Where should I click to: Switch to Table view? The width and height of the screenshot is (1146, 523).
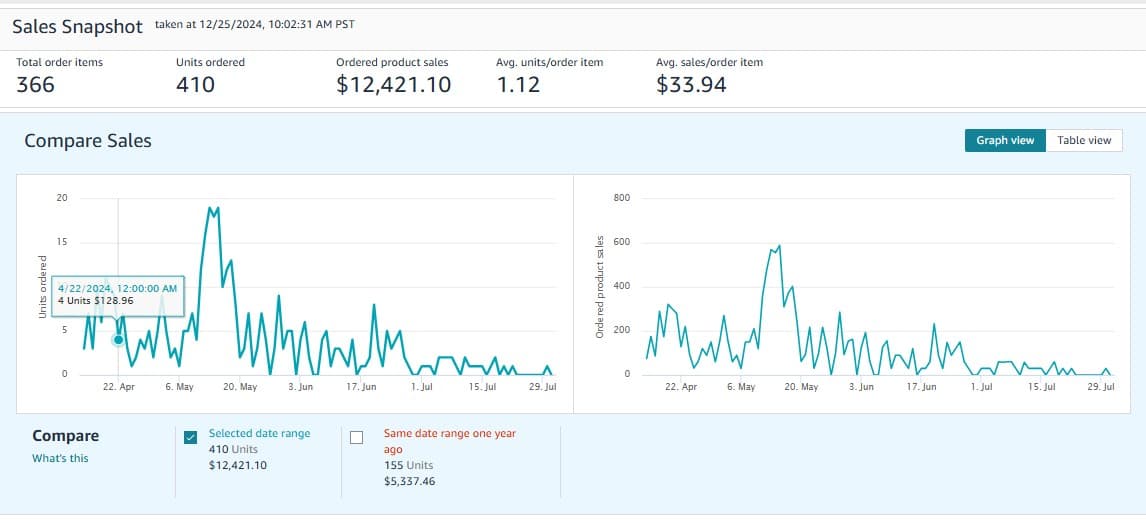coord(1084,140)
